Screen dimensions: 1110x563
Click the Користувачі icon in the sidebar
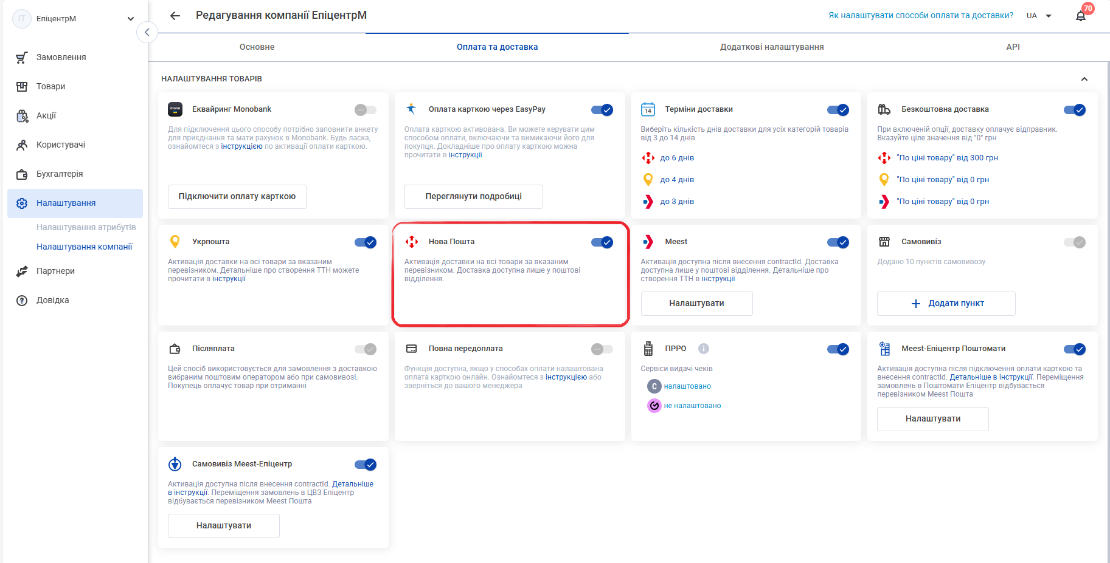21,145
